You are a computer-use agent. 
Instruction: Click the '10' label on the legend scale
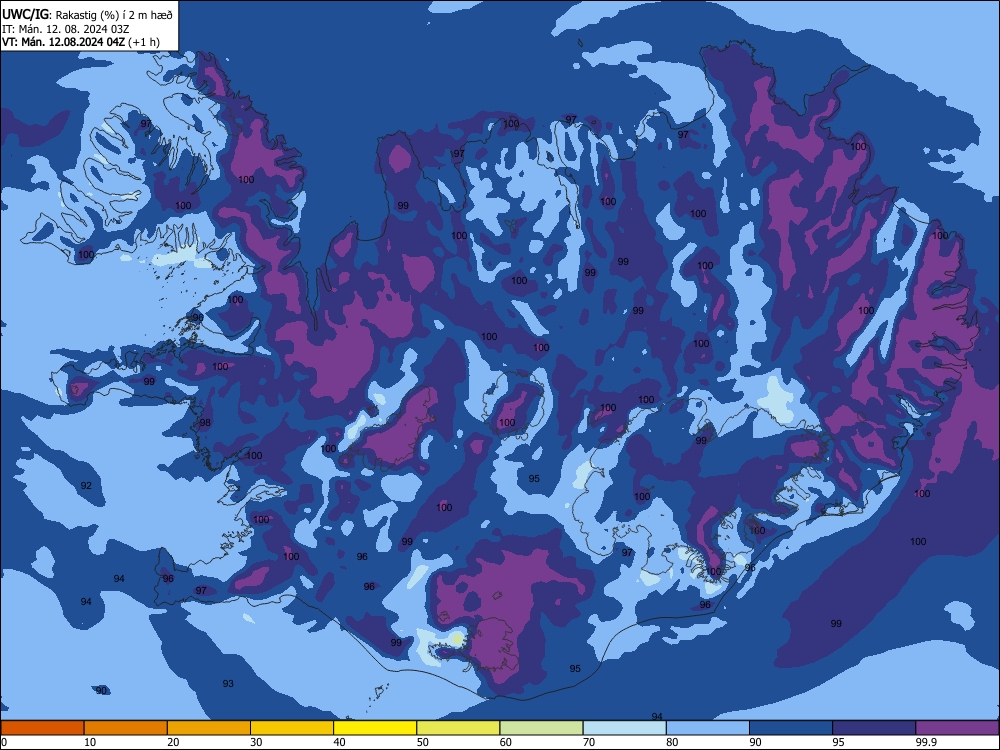[x=90, y=742]
